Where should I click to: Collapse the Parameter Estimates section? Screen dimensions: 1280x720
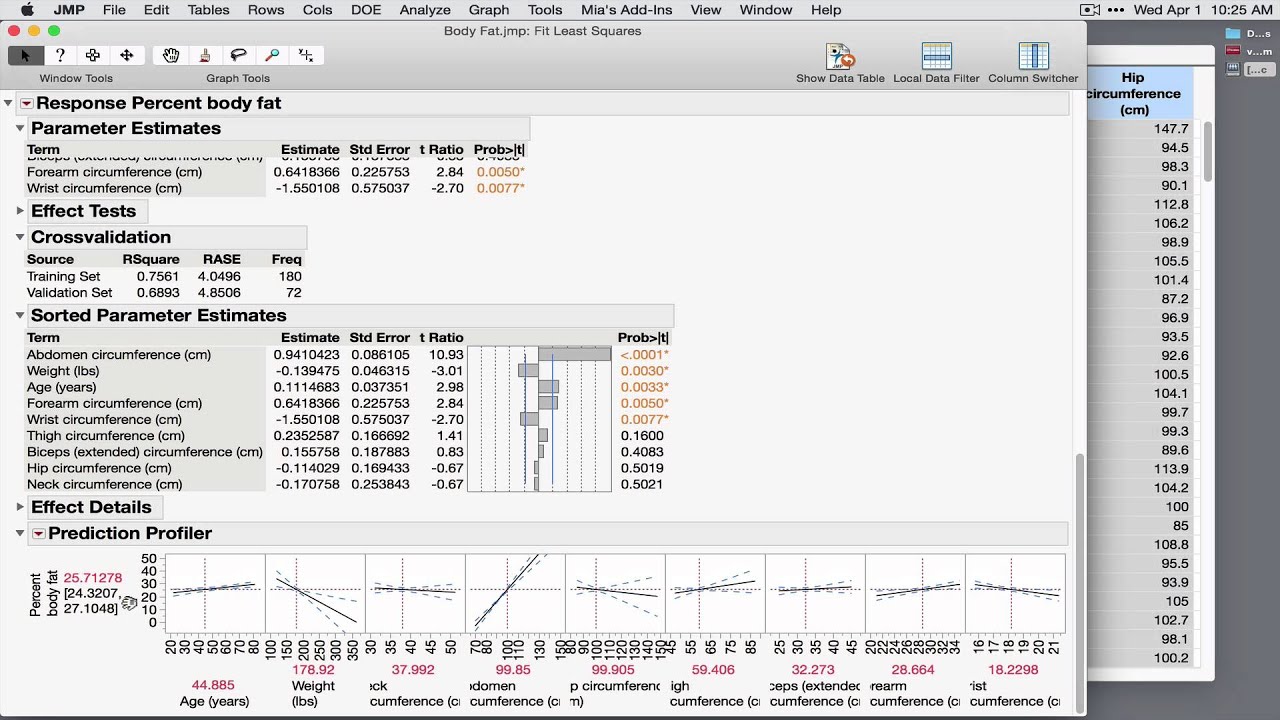click(x=20, y=128)
